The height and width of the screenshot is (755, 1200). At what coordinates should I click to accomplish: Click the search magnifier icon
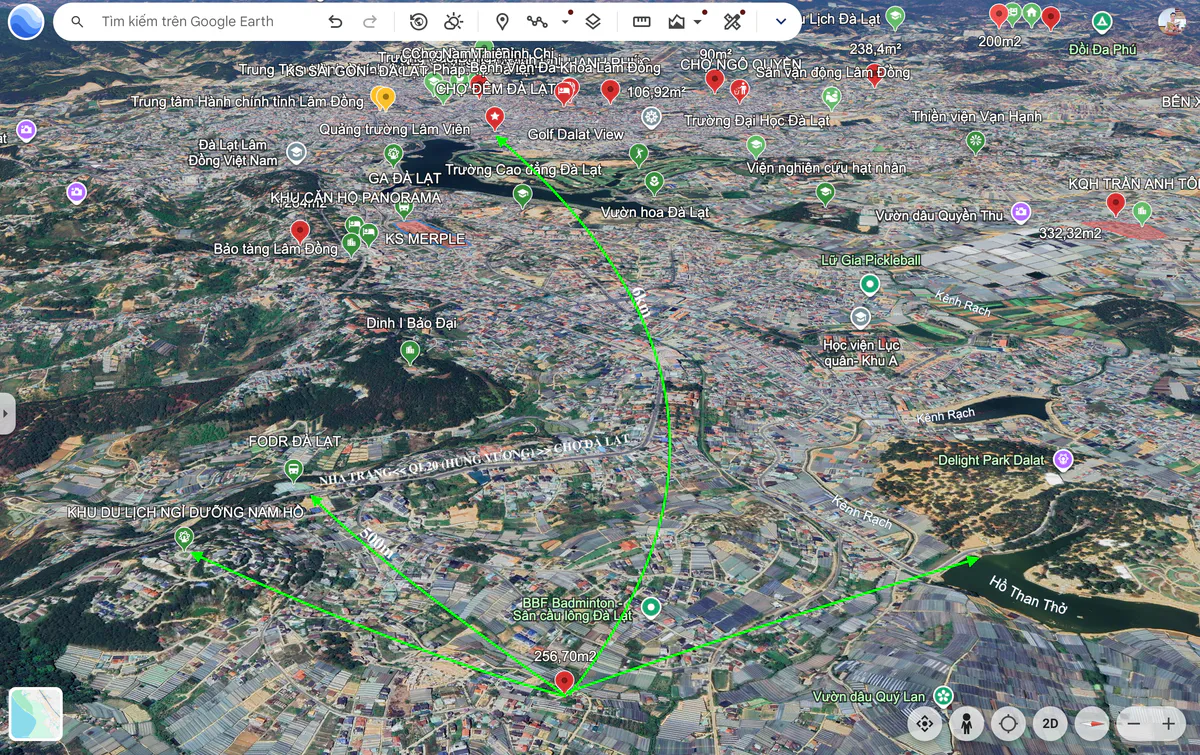coord(77,21)
